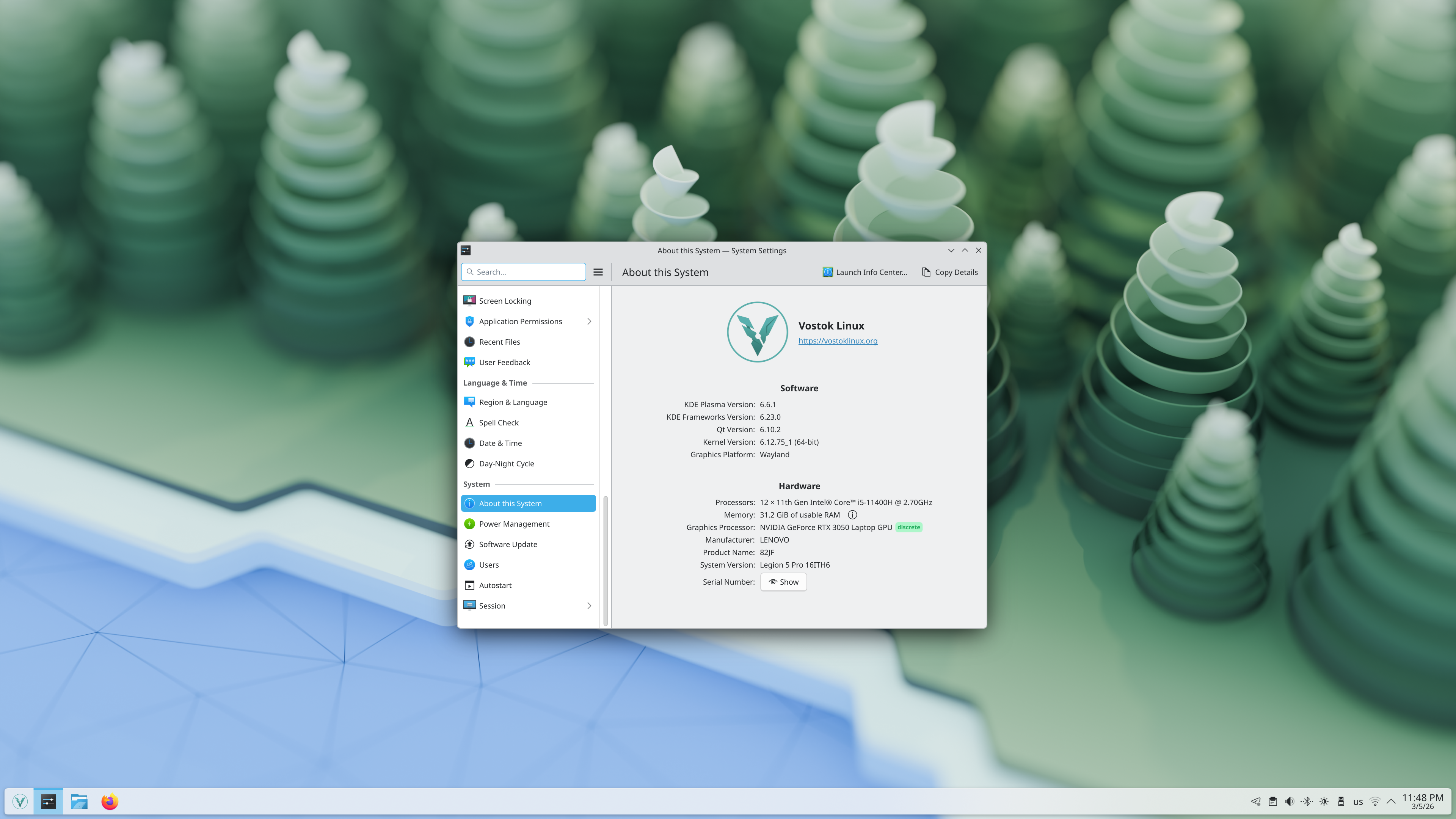The width and height of the screenshot is (1456, 819).
Task: Open the System Settings hamburger menu
Action: 598,272
